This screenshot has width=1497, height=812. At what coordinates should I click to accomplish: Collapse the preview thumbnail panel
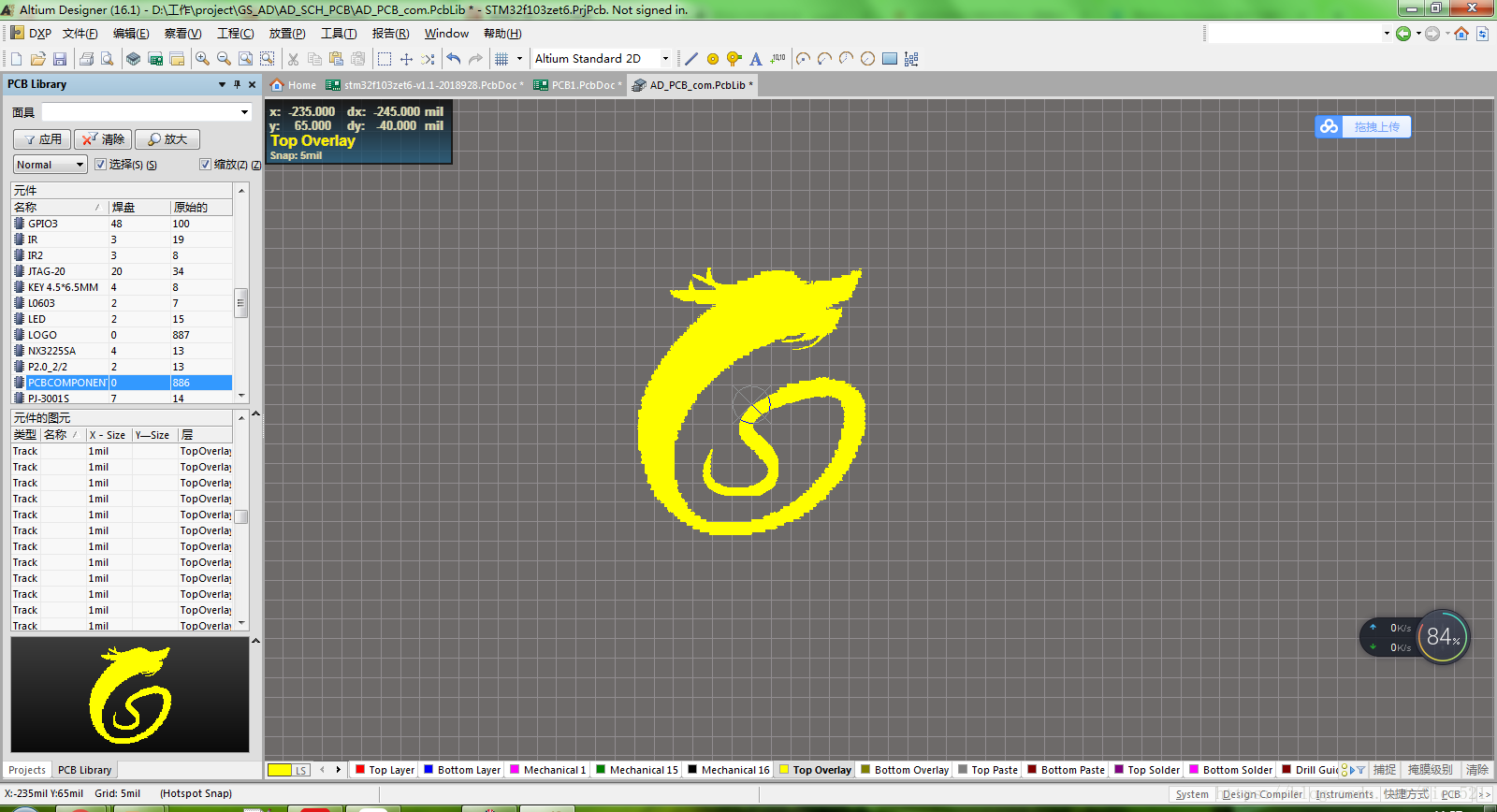pos(255,641)
